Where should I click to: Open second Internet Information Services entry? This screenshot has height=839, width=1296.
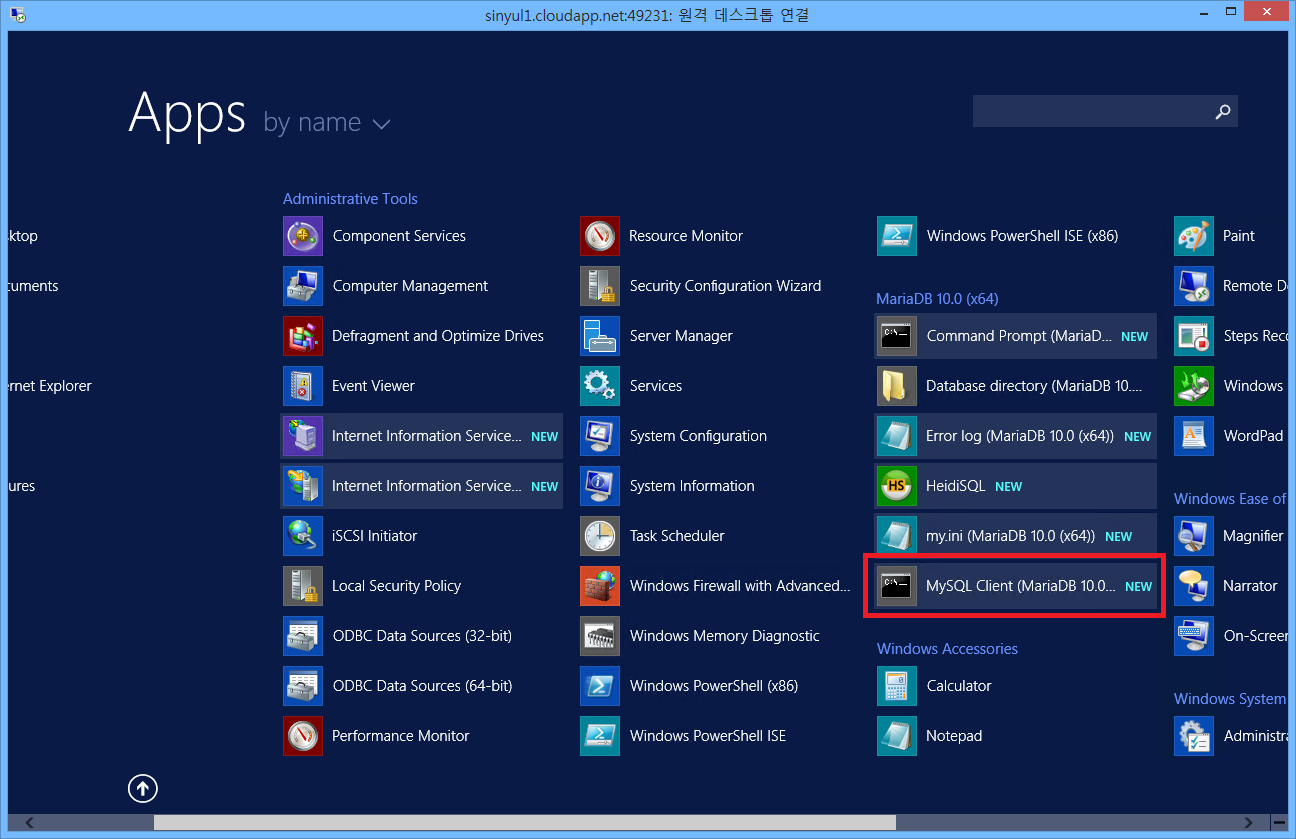pyautogui.click(x=421, y=486)
